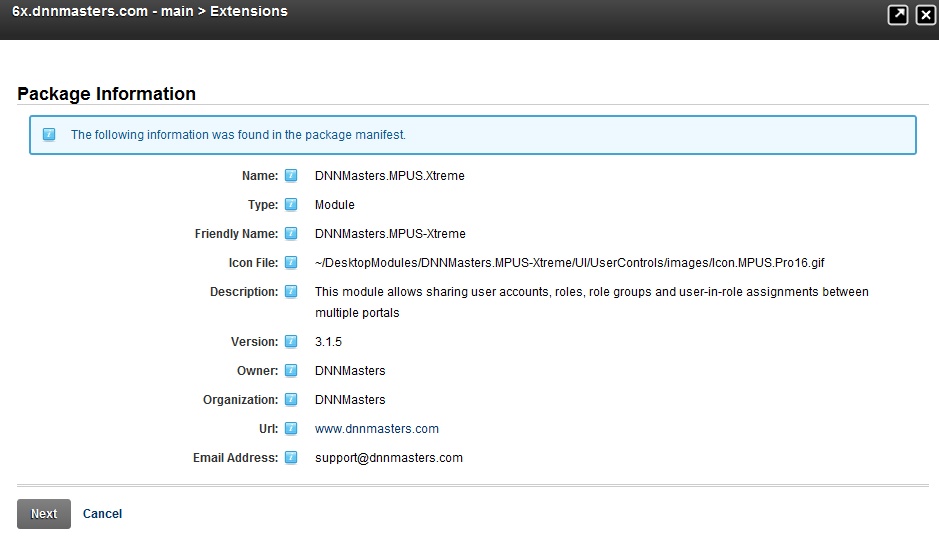Click the help icon beside Owner label
This screenshot has width=939, height=539.
(x=291, y=370)
